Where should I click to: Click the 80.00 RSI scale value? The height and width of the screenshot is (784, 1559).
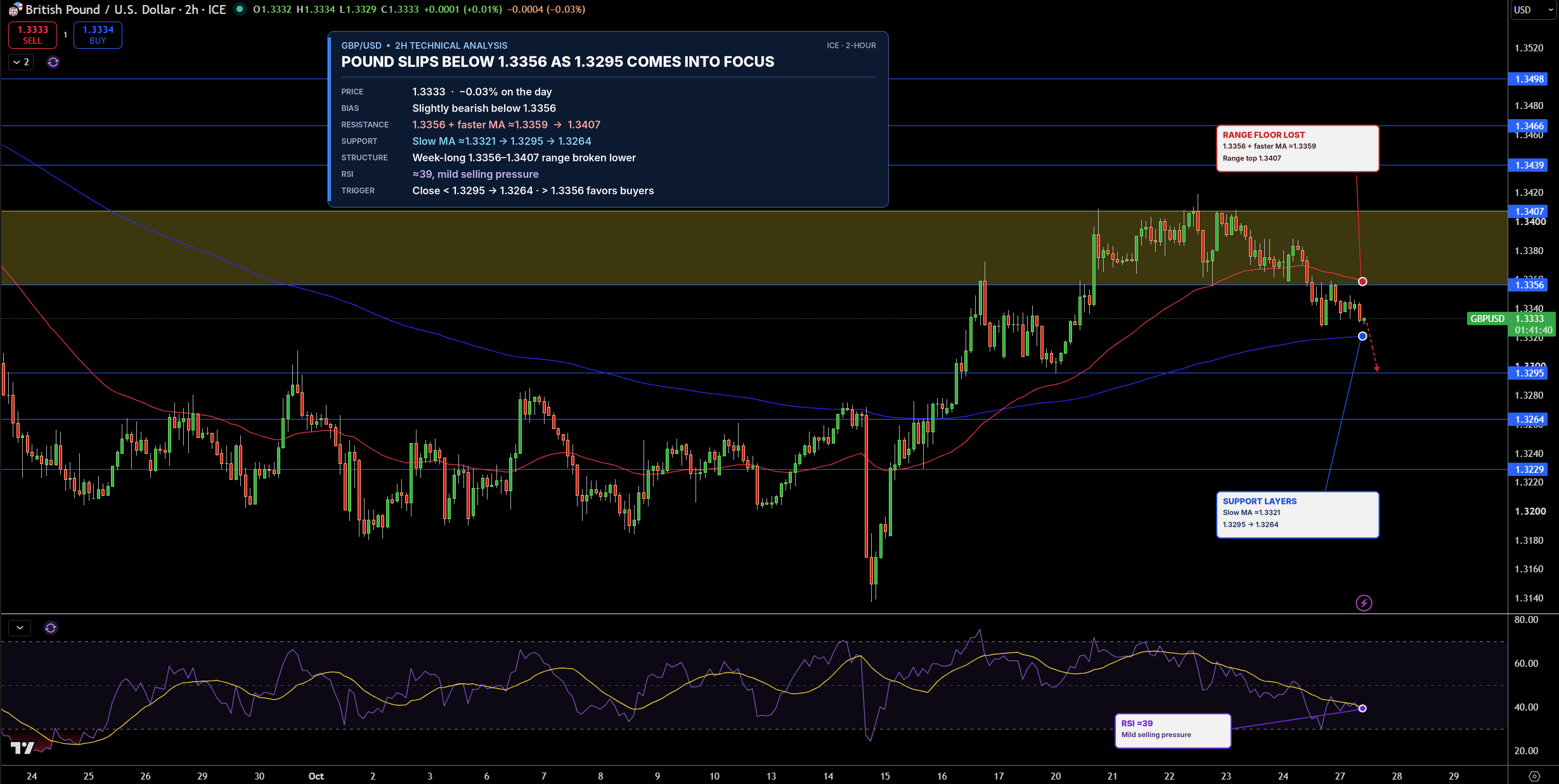point(1526,620)
